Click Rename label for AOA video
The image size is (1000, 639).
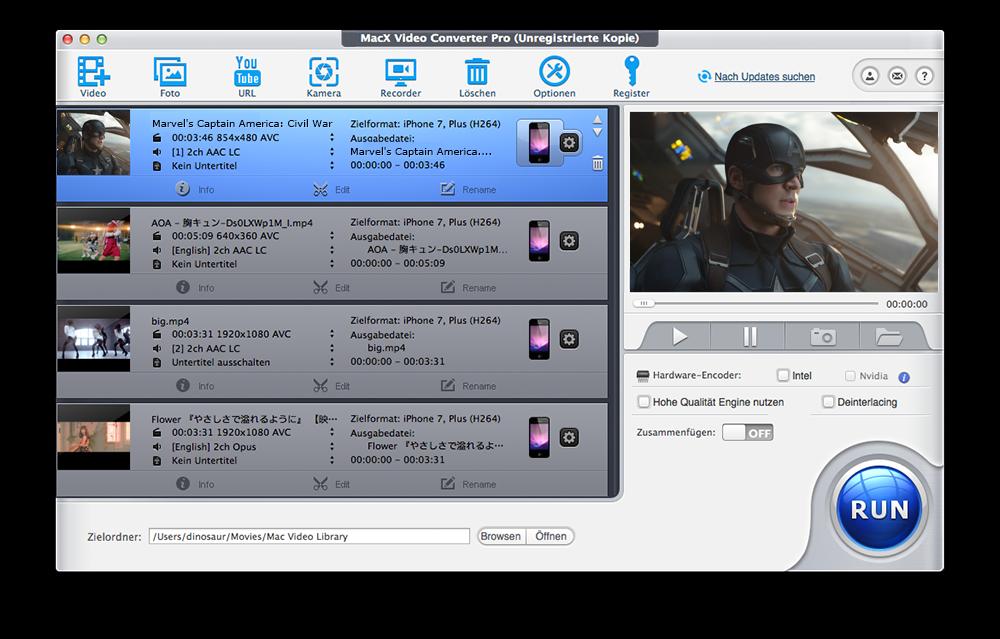point(479,288)
